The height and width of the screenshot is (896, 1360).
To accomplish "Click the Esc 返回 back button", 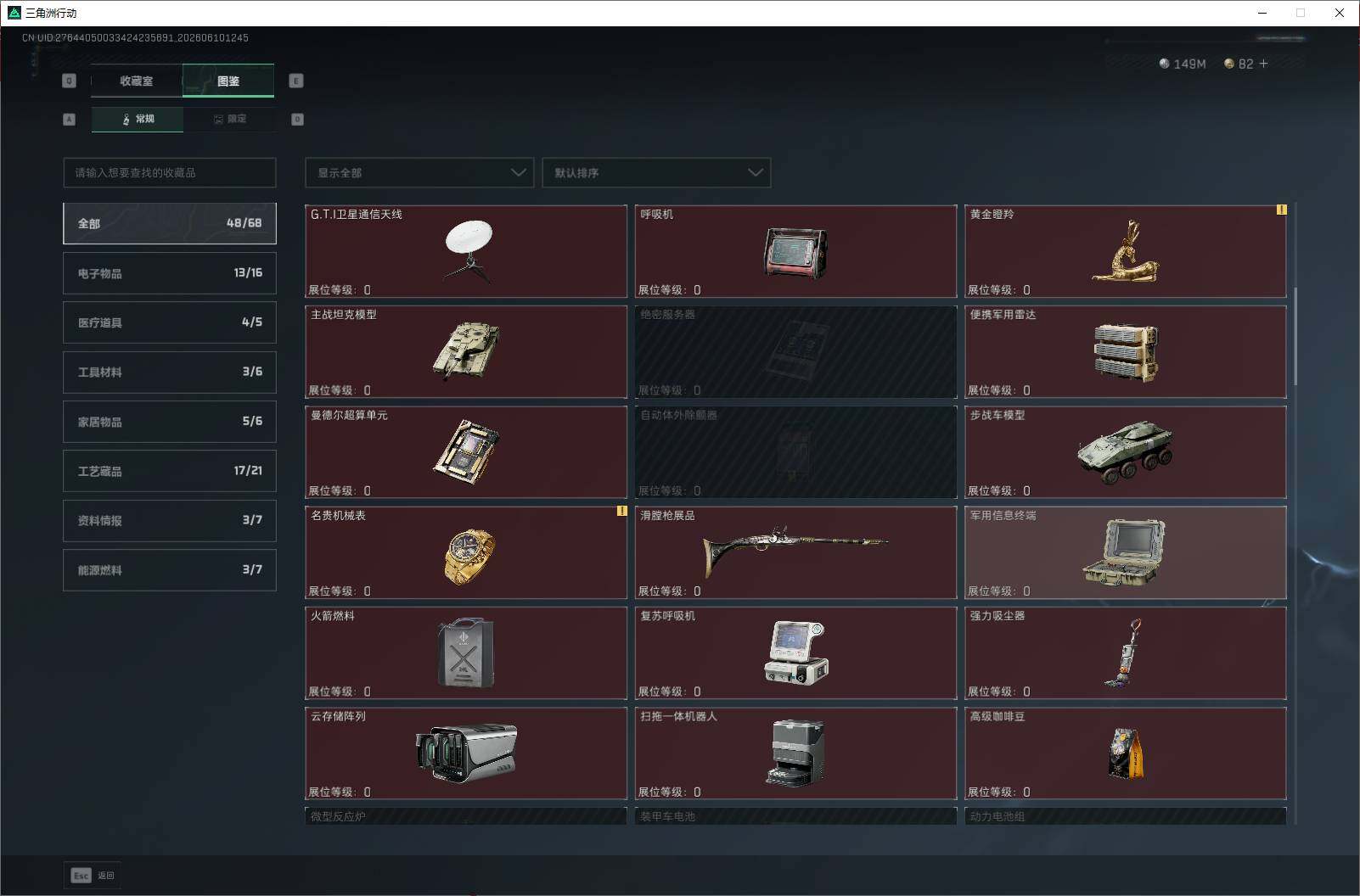I will tap(93, 875).
